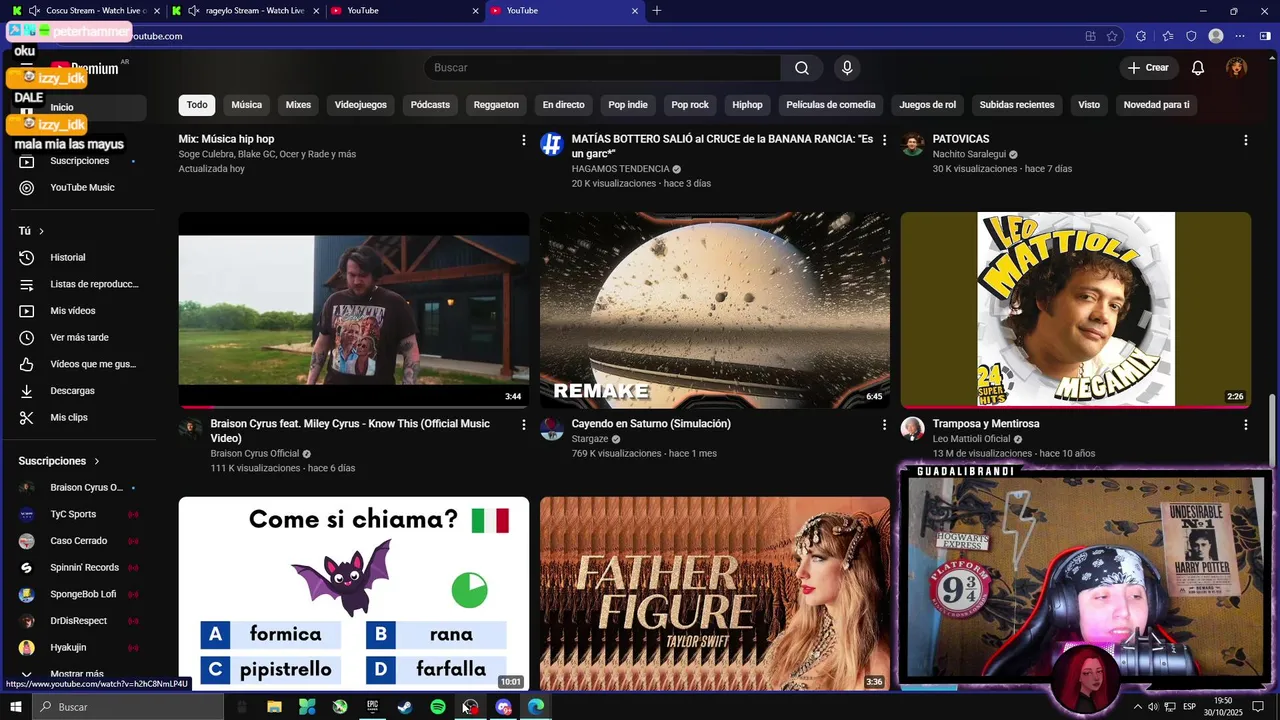This screenshot has width=1280, height=720.
Task: Open the browser shield icon
Action: pyautogui.click(x=1191, y=36)
